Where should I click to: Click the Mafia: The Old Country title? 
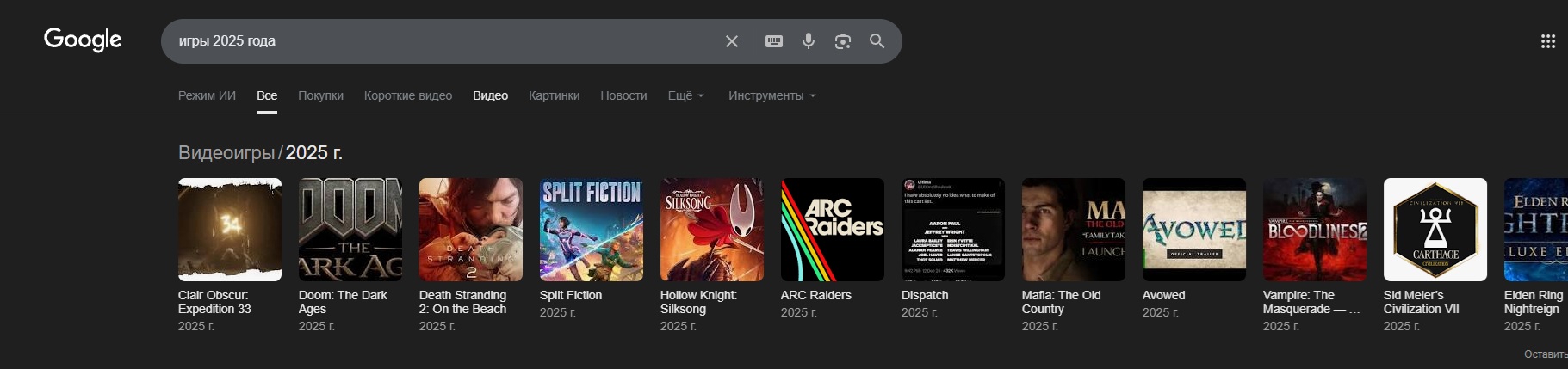[x=1061, y=302]
